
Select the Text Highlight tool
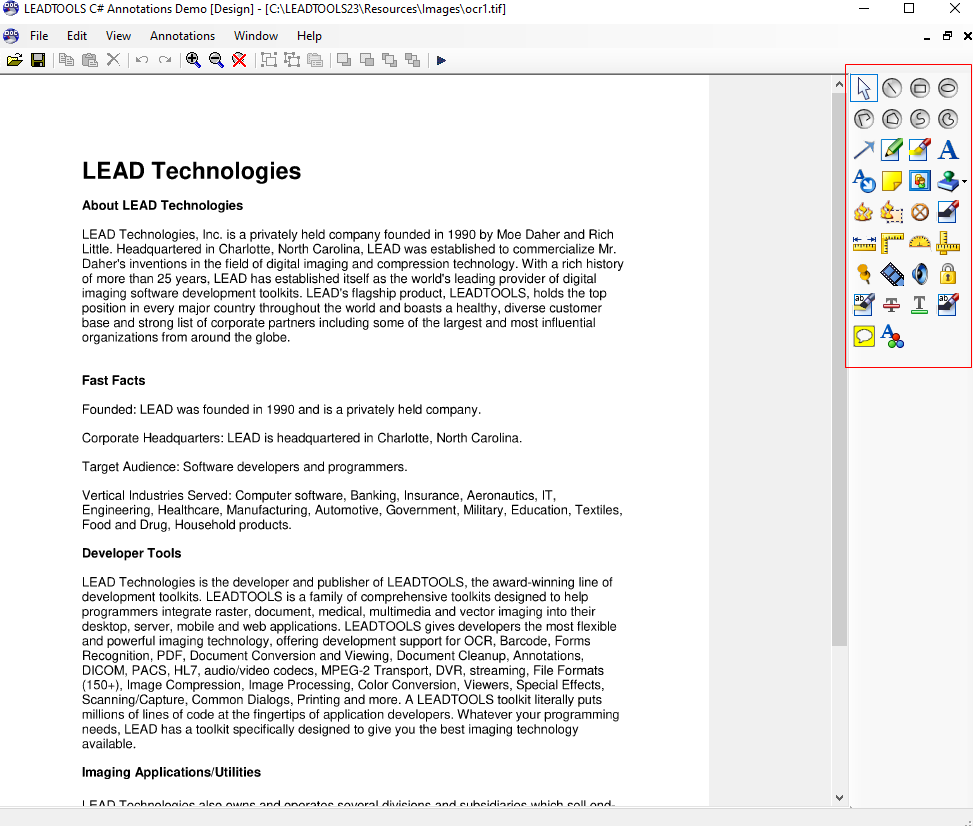click(864, 305)
